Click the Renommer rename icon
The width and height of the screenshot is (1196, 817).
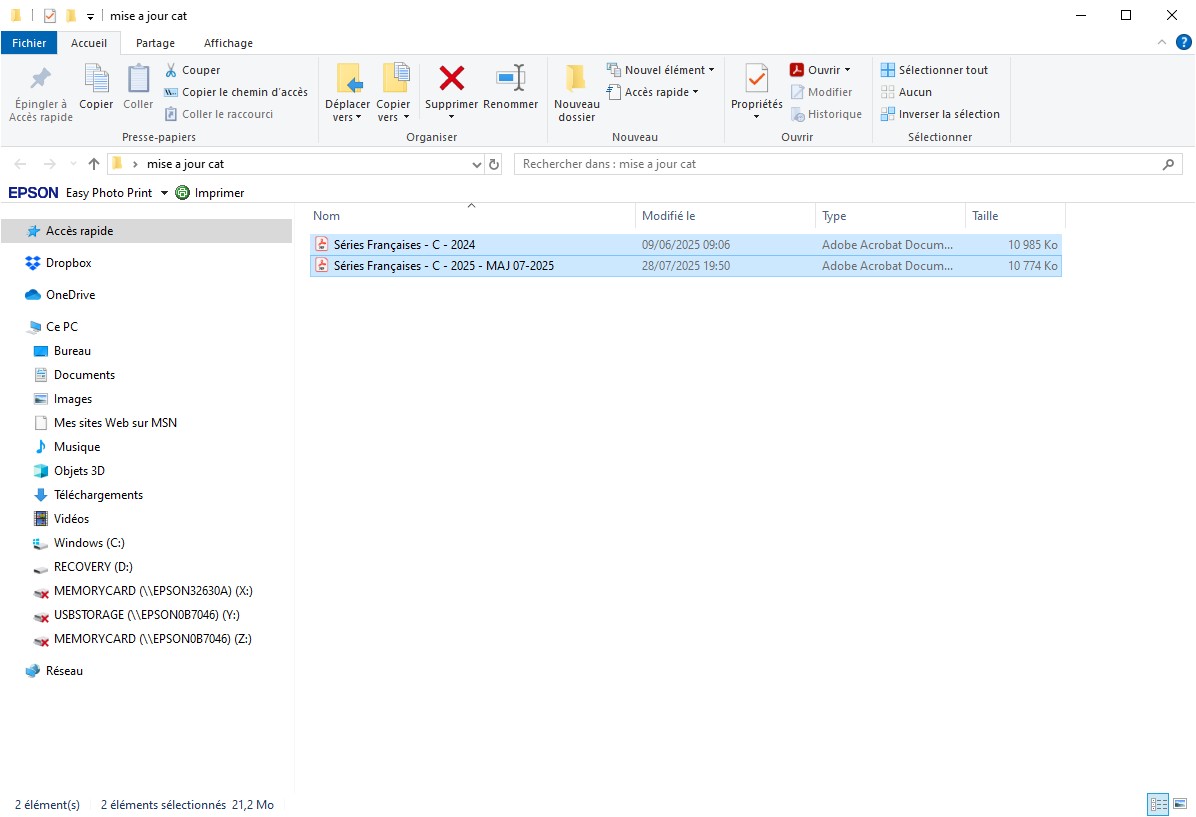tap(510, 79)
